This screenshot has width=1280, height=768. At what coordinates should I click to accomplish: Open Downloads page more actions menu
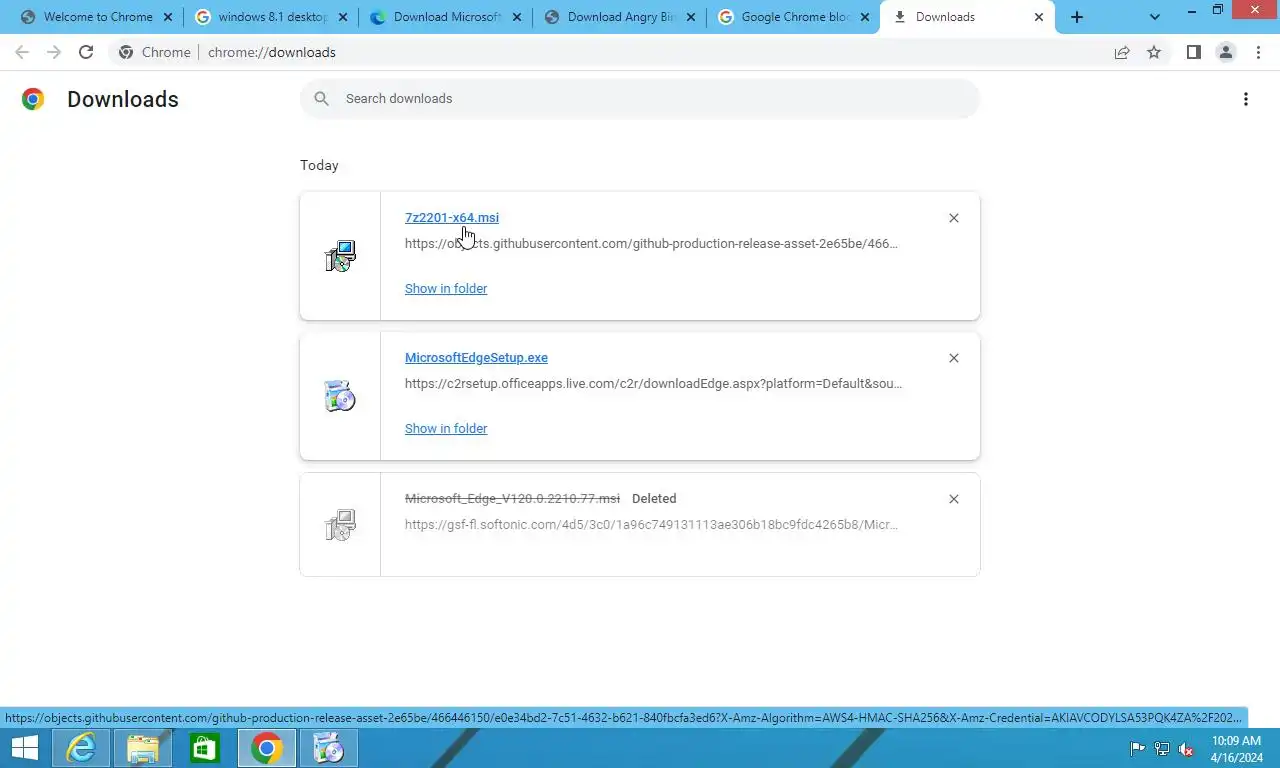1245,99
